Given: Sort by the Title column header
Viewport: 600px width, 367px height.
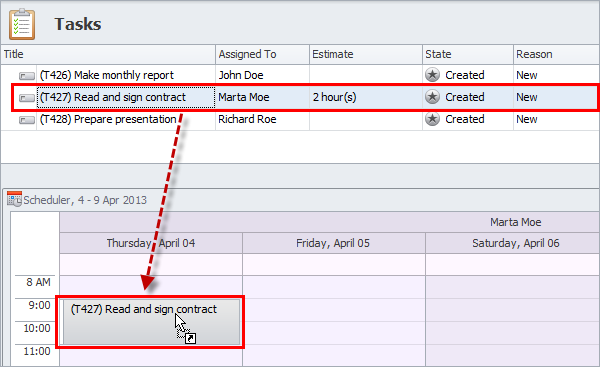Looking at the screenshot, I should click(x=108, y=54).
